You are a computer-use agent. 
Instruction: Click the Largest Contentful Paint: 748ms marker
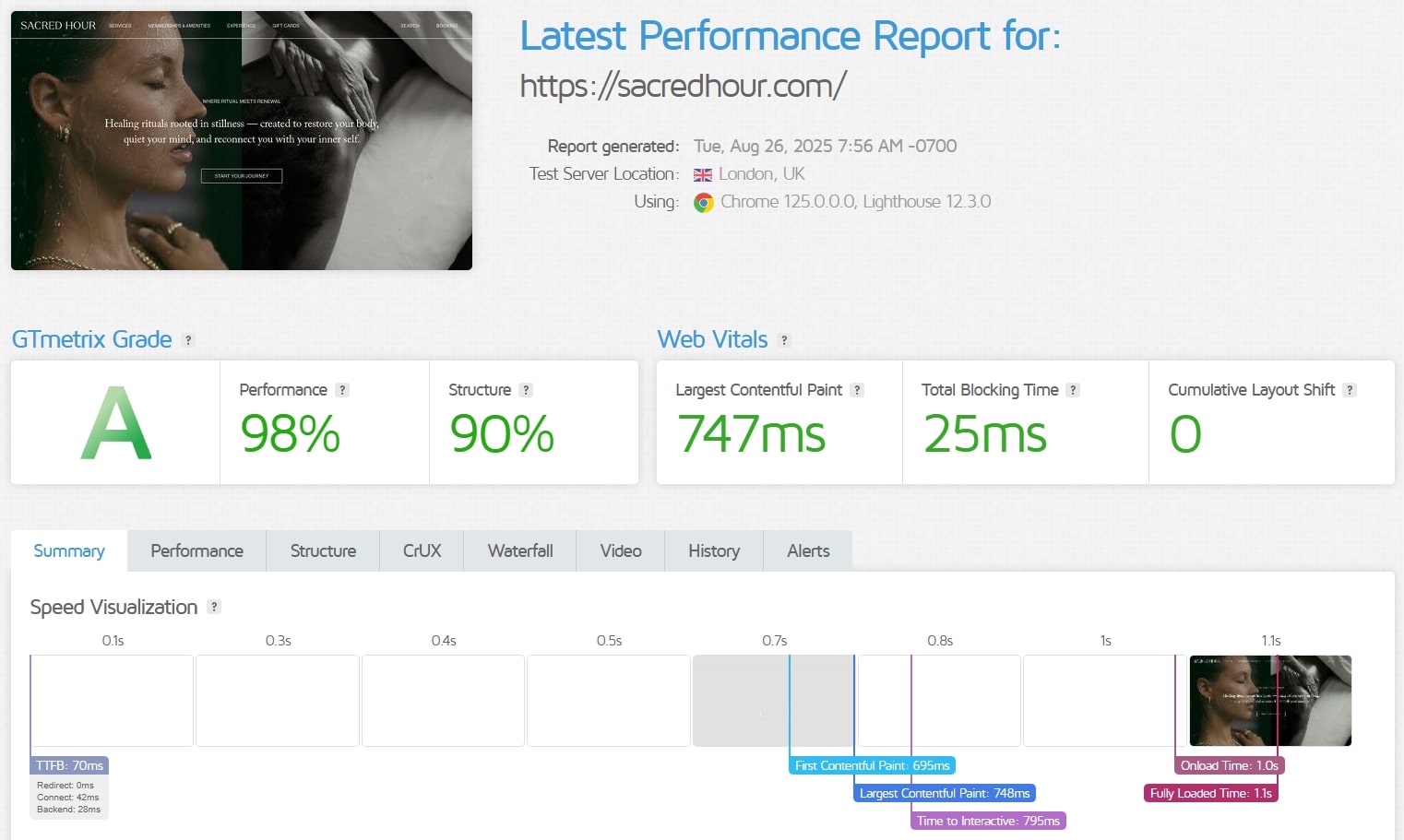pos(945,793)
